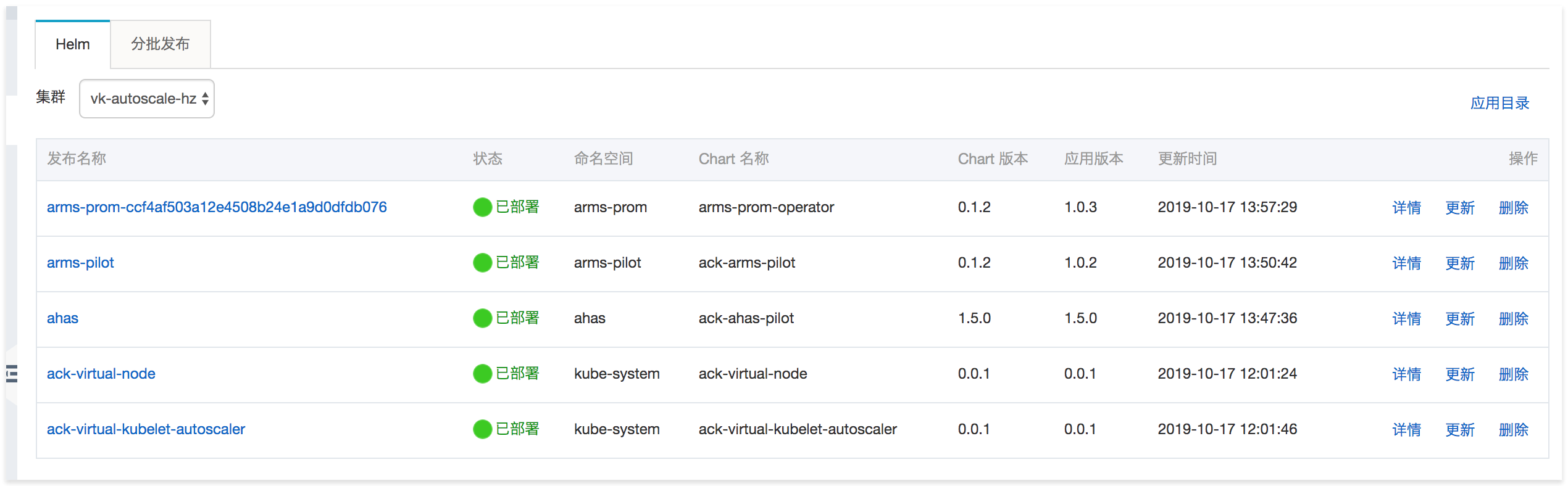The height and width of the screenshot is (486, 1568).
Task: Click the green status dot in 13:57:29 row
Action: [x=482, y=207]
